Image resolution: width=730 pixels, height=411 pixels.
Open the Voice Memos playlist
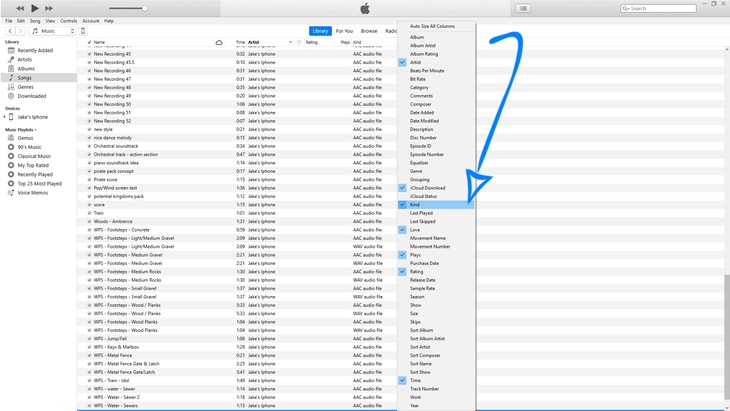point(33,193)
